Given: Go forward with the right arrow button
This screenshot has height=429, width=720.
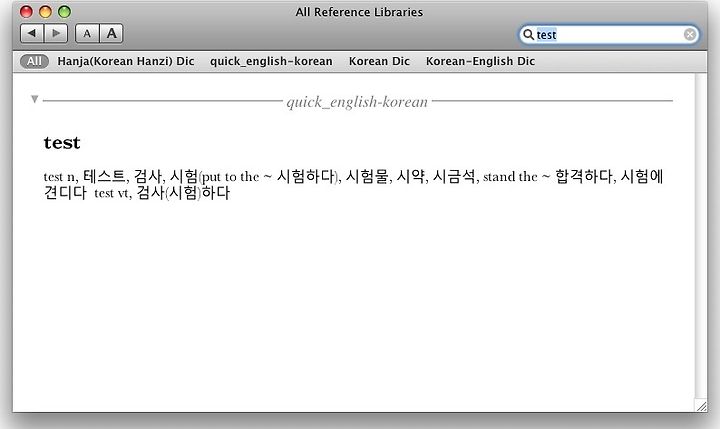Looking at the screenshot, I should (56, 34).
